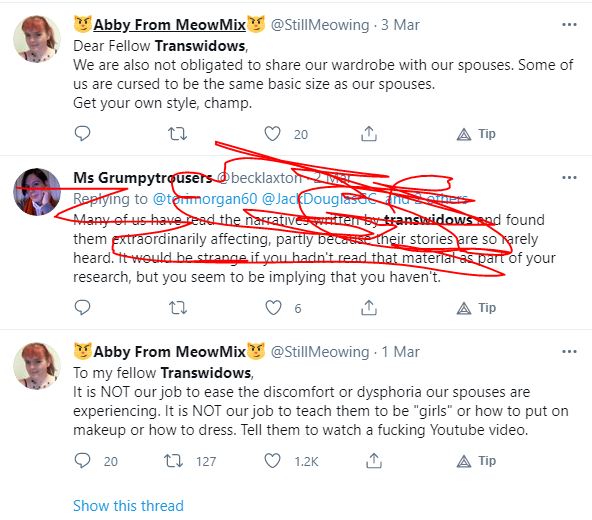Retweet Ms Grumpytrousers' tweet
The image size is (592, 520).
[177, 308]
